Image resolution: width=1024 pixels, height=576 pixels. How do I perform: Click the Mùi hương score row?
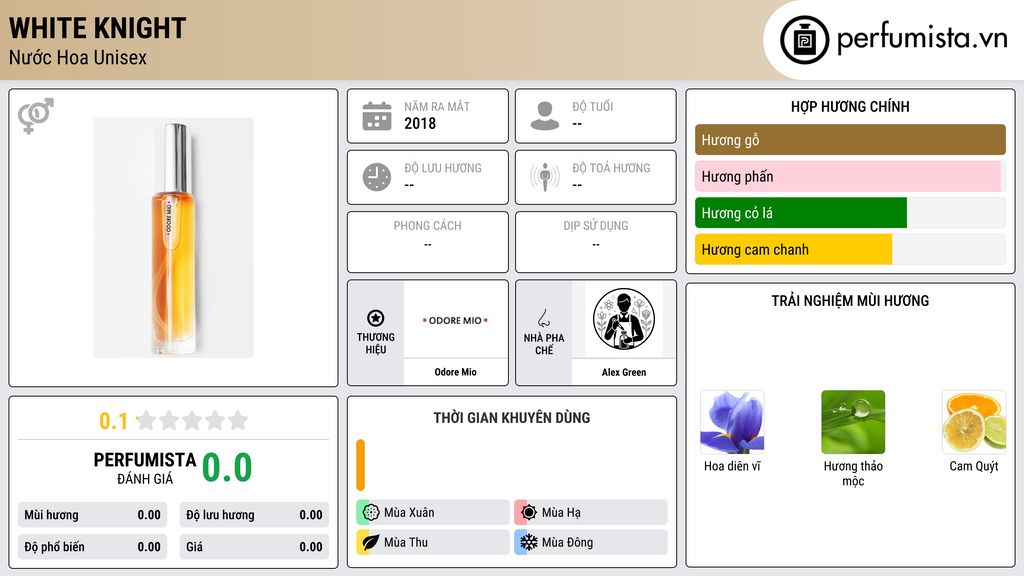pos(92,515)
